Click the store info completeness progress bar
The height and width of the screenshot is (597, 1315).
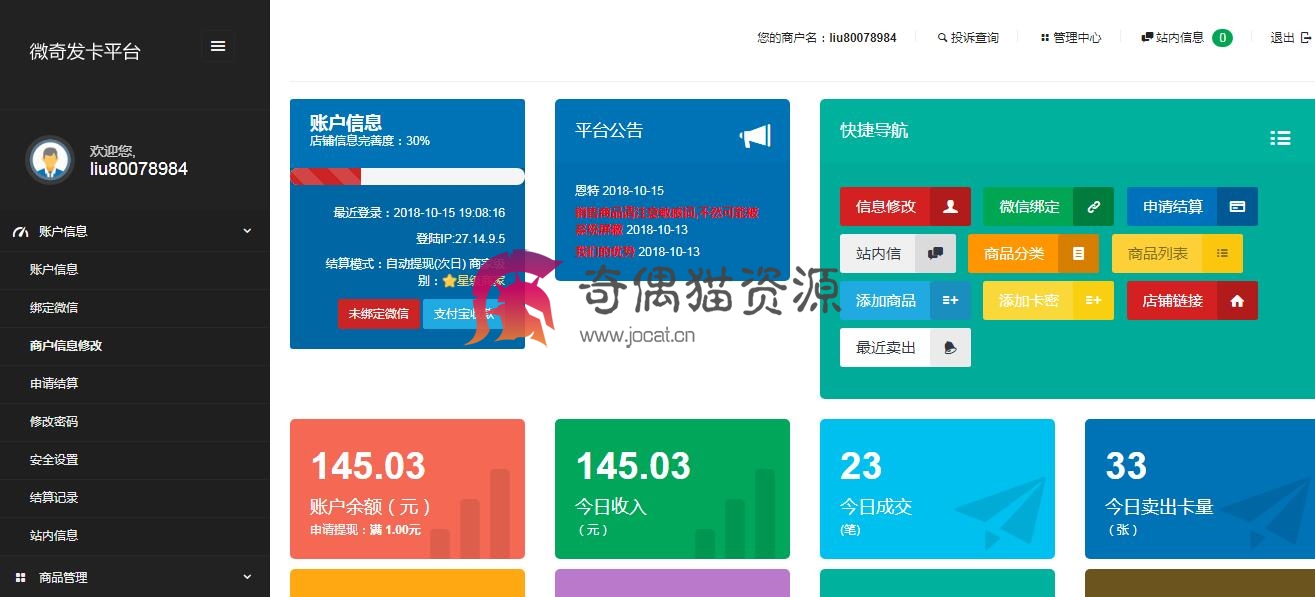[407, 177]
